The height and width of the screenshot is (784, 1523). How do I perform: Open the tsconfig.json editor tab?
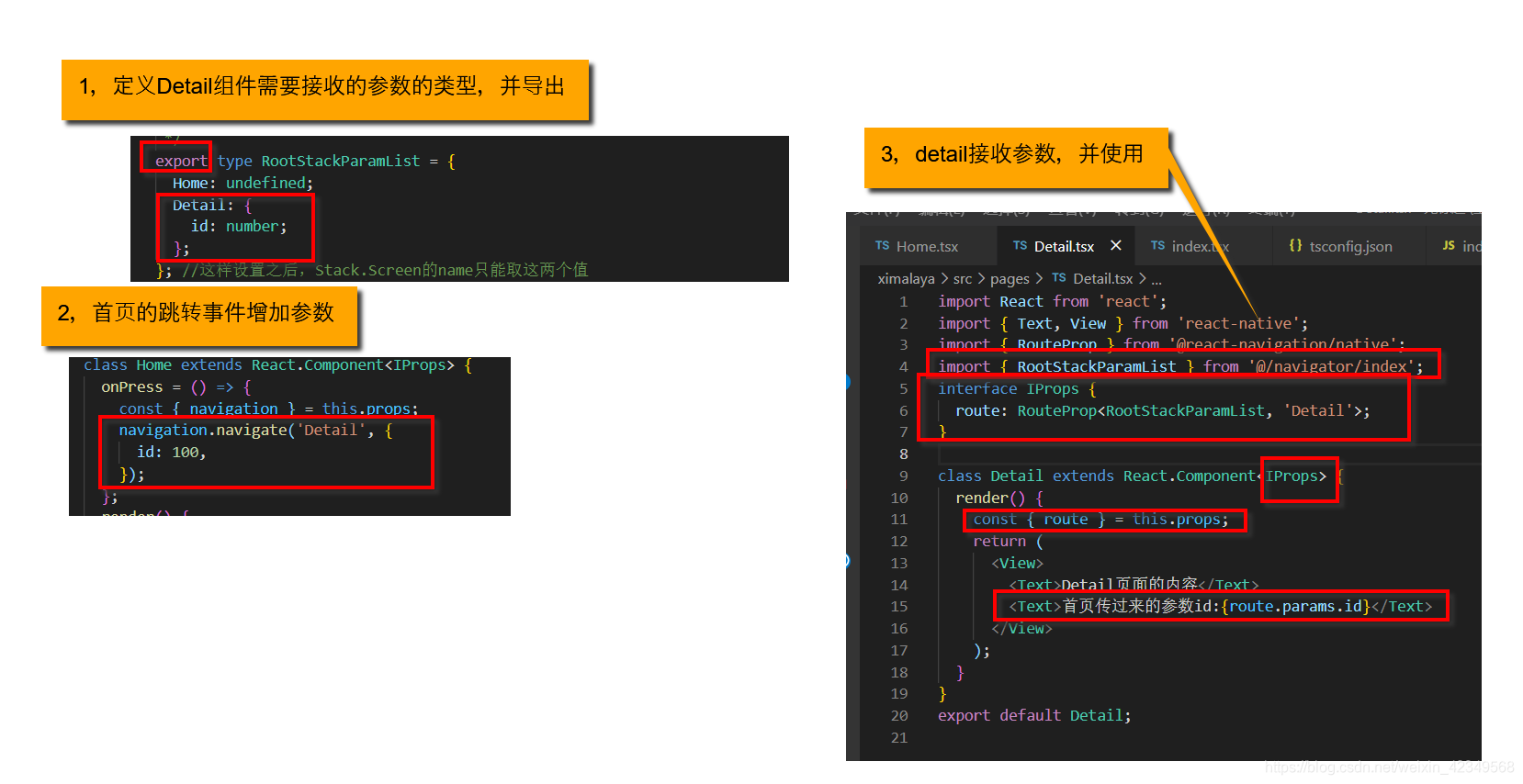pos(1350,246)
